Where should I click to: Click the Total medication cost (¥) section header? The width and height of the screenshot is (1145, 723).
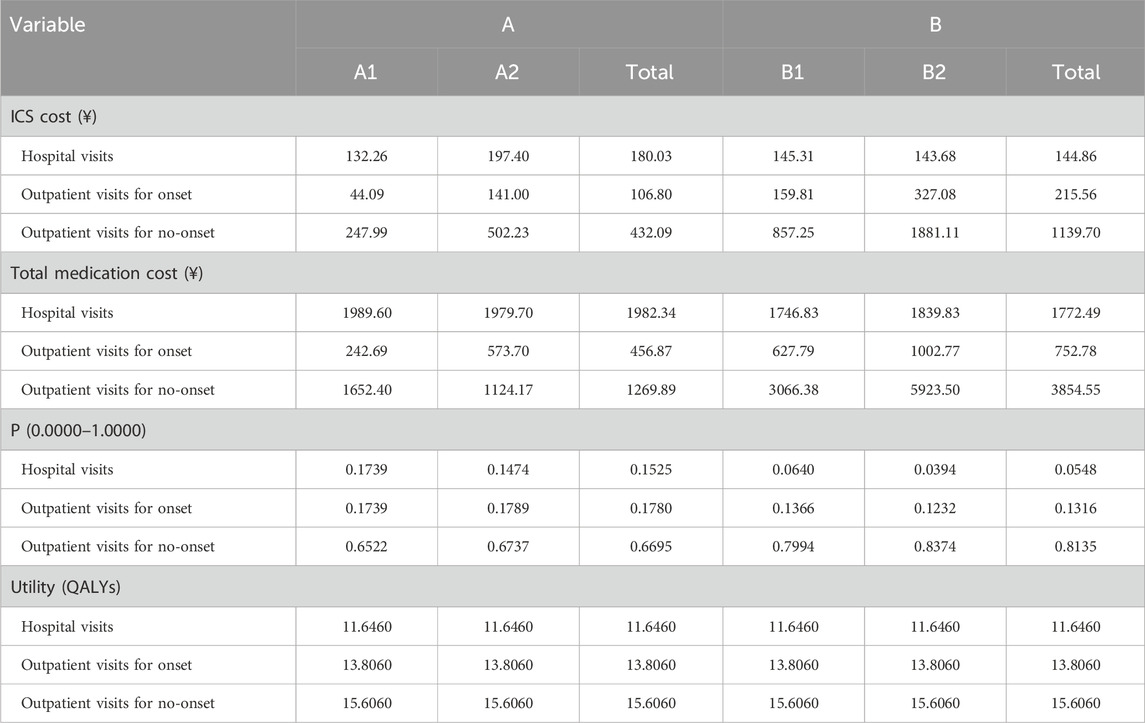coord(106,273)
